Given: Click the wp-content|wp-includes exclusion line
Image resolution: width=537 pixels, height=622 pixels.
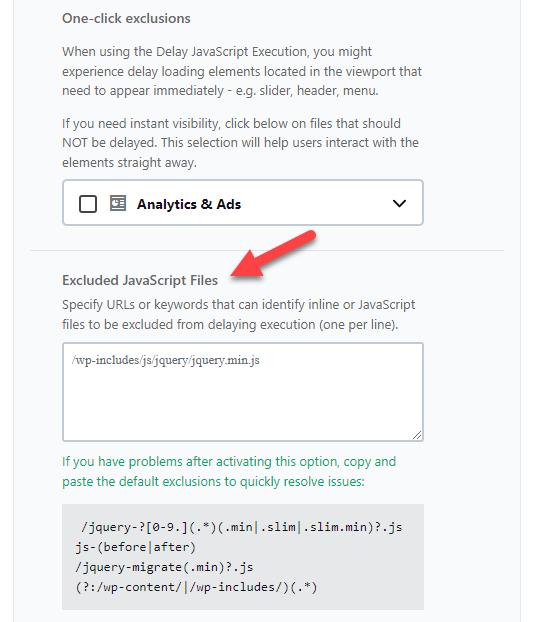Looking at the screenshot, I should point(196,587).
